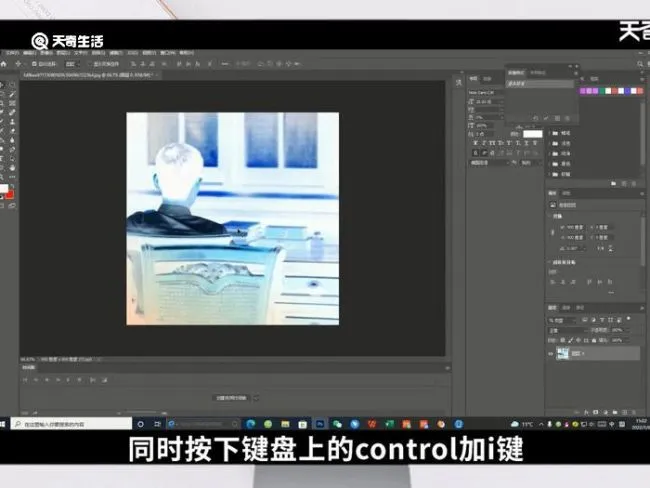Click the underline style icon in Character panel
650x488 pixels.
(526, 143)
